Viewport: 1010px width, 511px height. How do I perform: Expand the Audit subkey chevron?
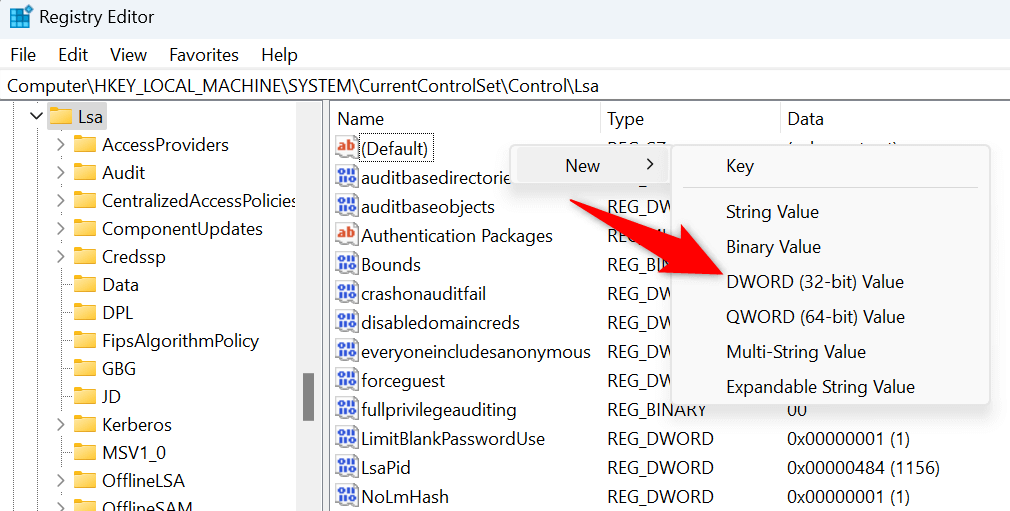click(61, 173)
